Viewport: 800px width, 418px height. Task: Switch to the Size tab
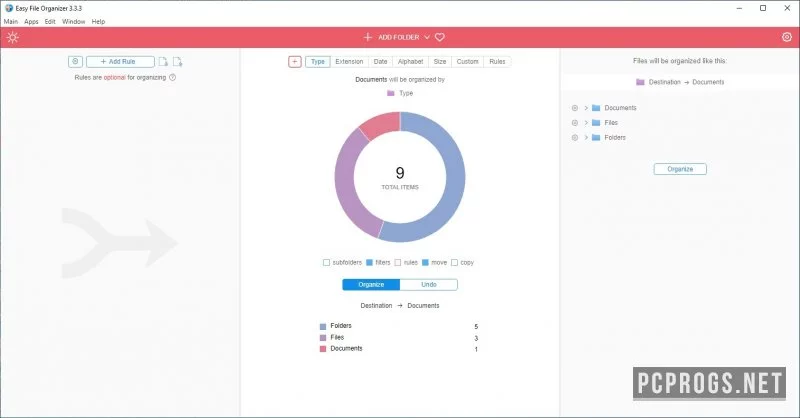440,61
